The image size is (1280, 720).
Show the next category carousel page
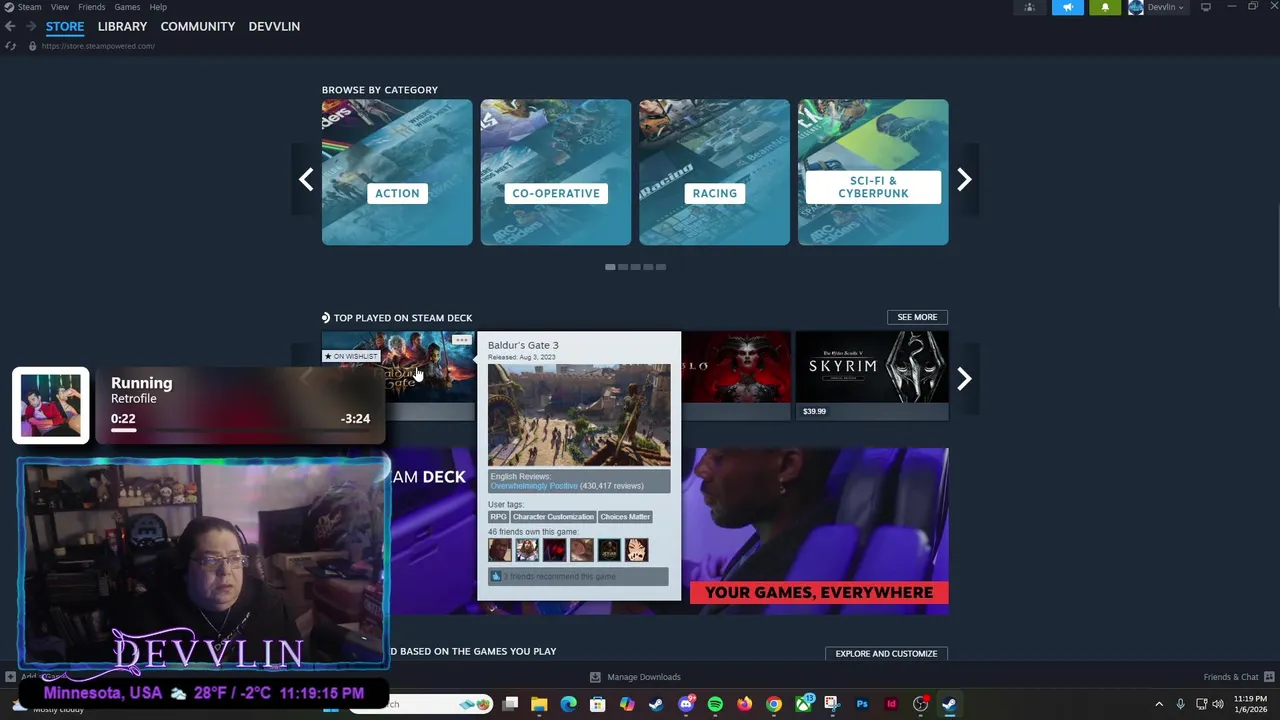(964, 179)
